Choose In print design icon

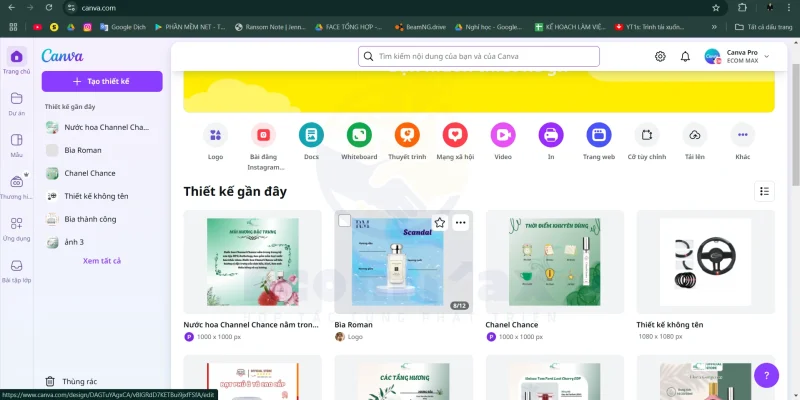pos(551,135)
